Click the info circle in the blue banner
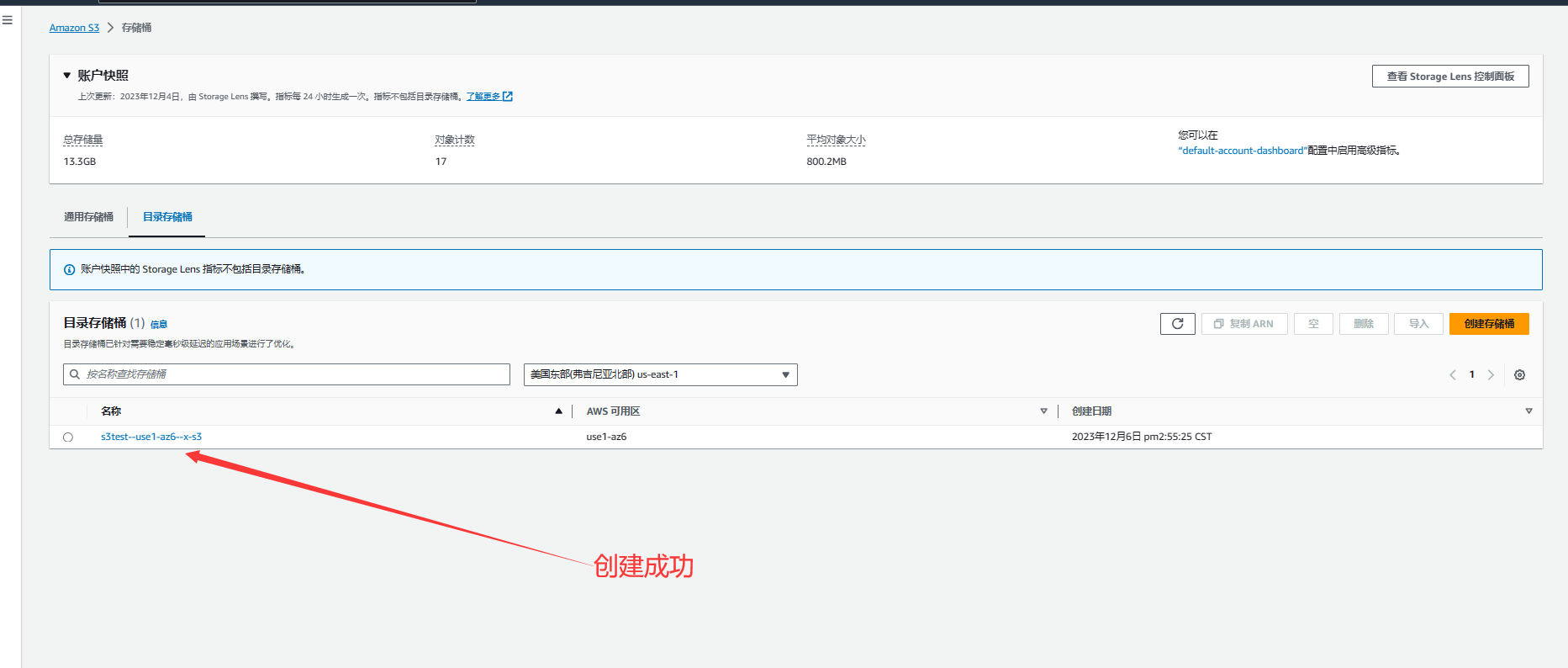 [x=70, y=270]
